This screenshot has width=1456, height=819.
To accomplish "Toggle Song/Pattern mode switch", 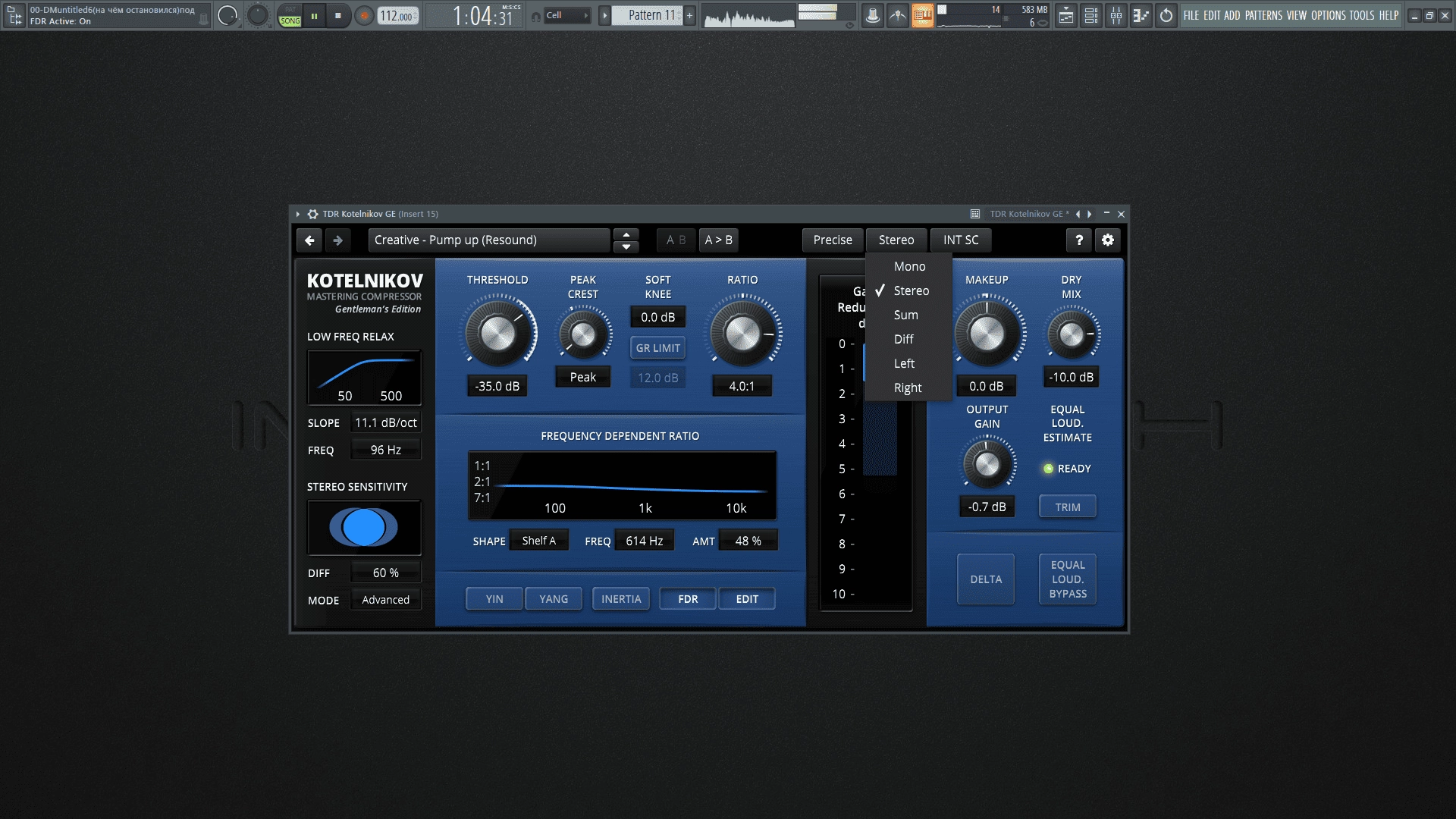I will [290, 16].
